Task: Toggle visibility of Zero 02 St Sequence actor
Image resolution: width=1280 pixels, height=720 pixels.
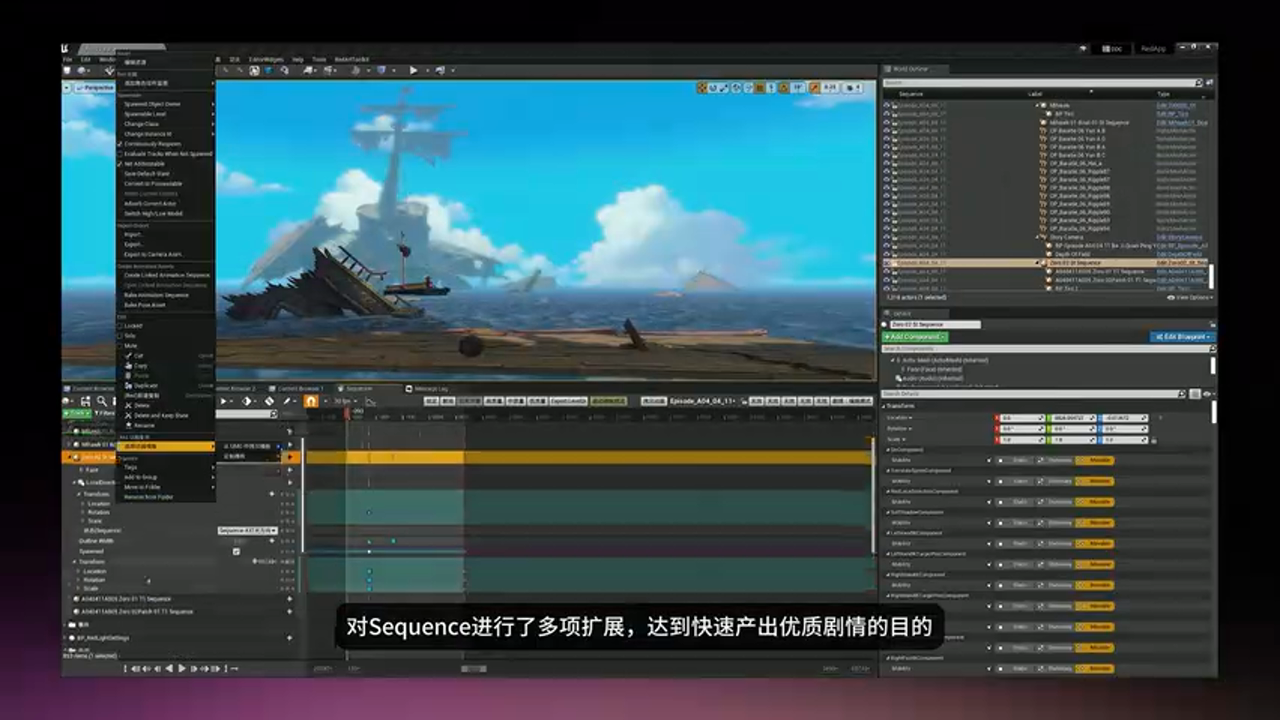Action: point(885,262)
